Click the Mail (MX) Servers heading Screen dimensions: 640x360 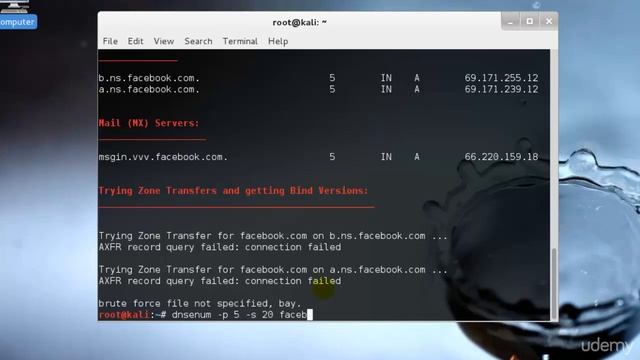(x=149, y=123)
